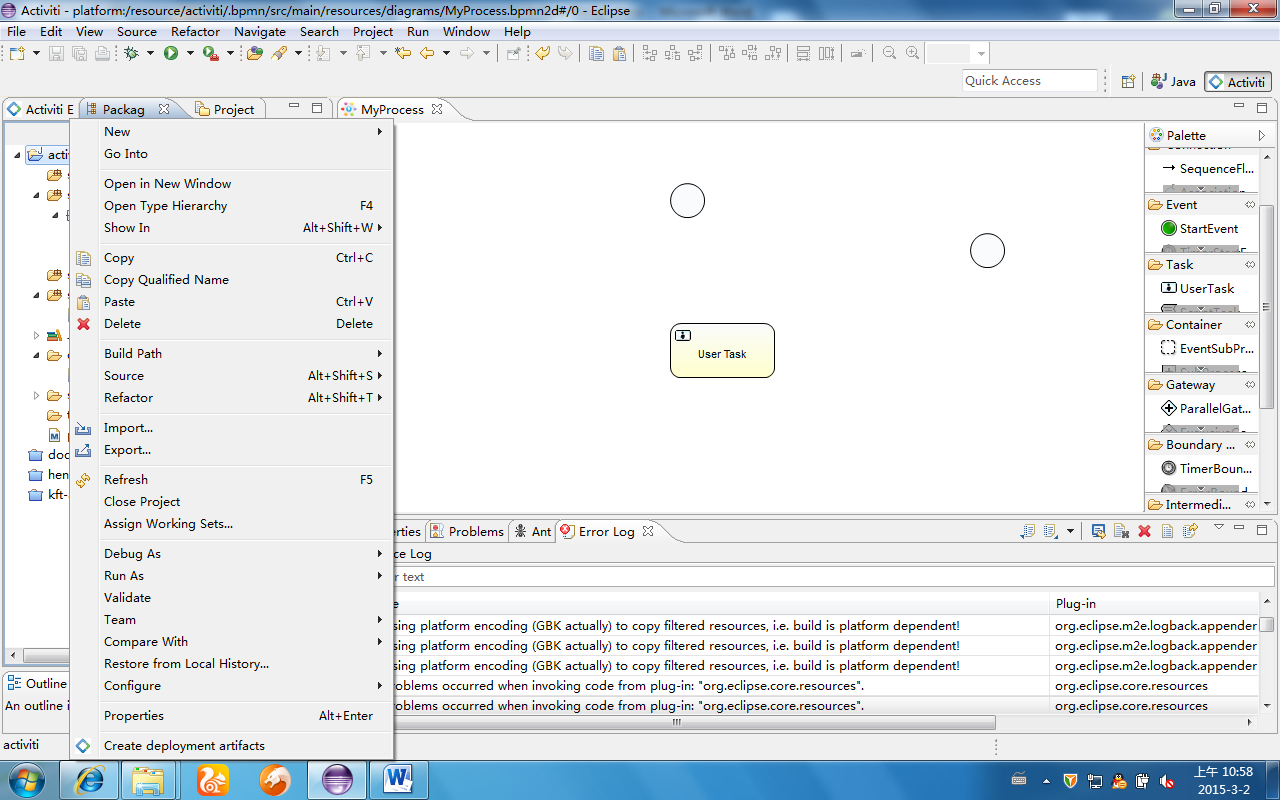The width and height of the screenshot is (1280, 800).
Task: Choose Properties in the context menu
Action: coord(232,716)
